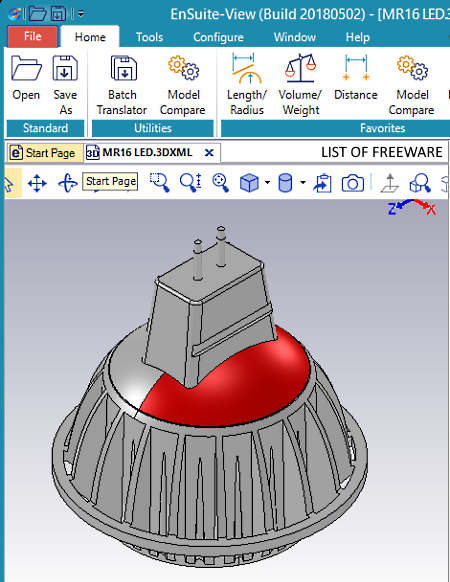Open the Help ribbon tab
The height and width of the screenshot is (582, 450).
coord(358,37)
